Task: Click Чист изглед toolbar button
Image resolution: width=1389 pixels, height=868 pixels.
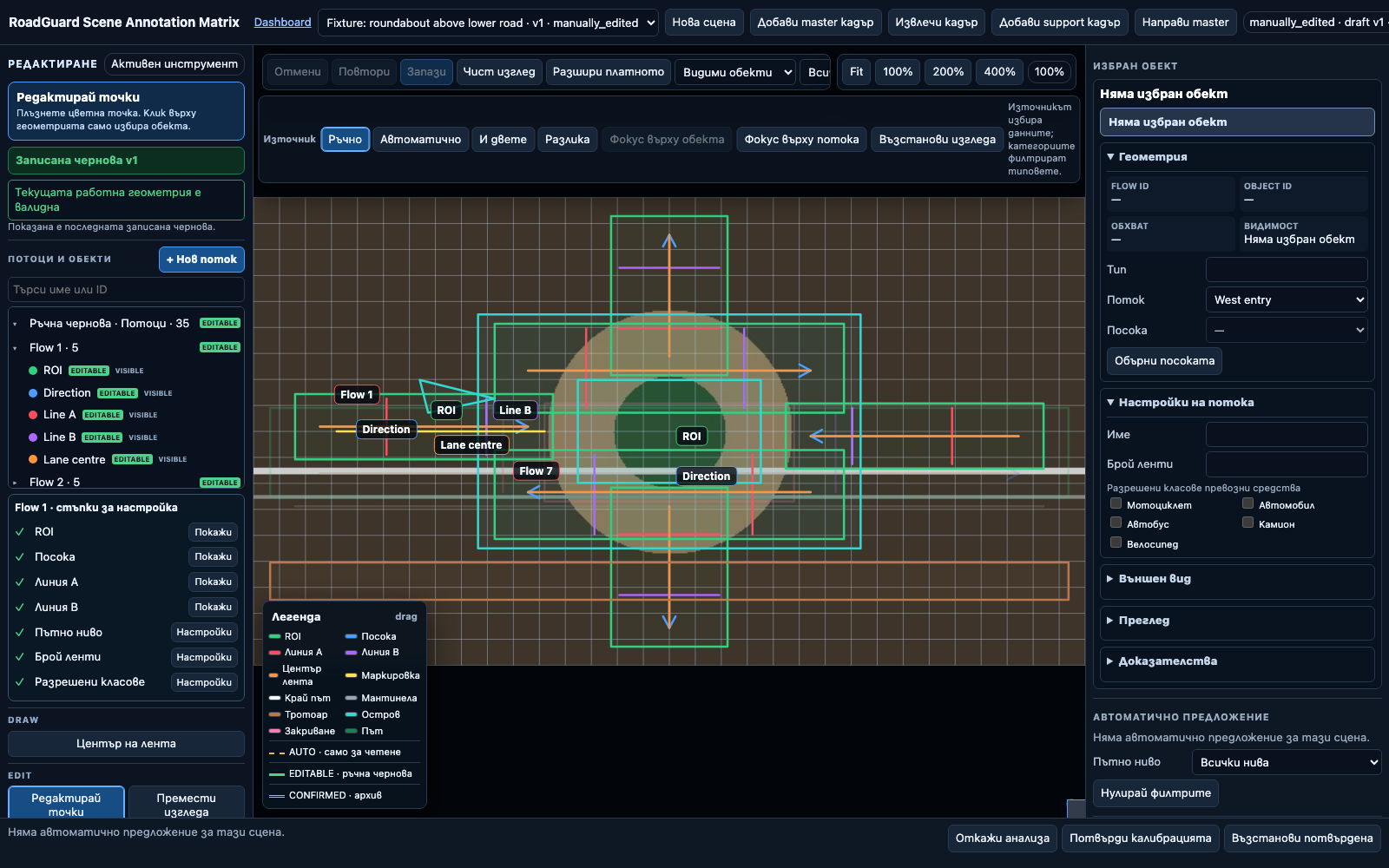Action: pyautogui.click(x=499, y=72)
